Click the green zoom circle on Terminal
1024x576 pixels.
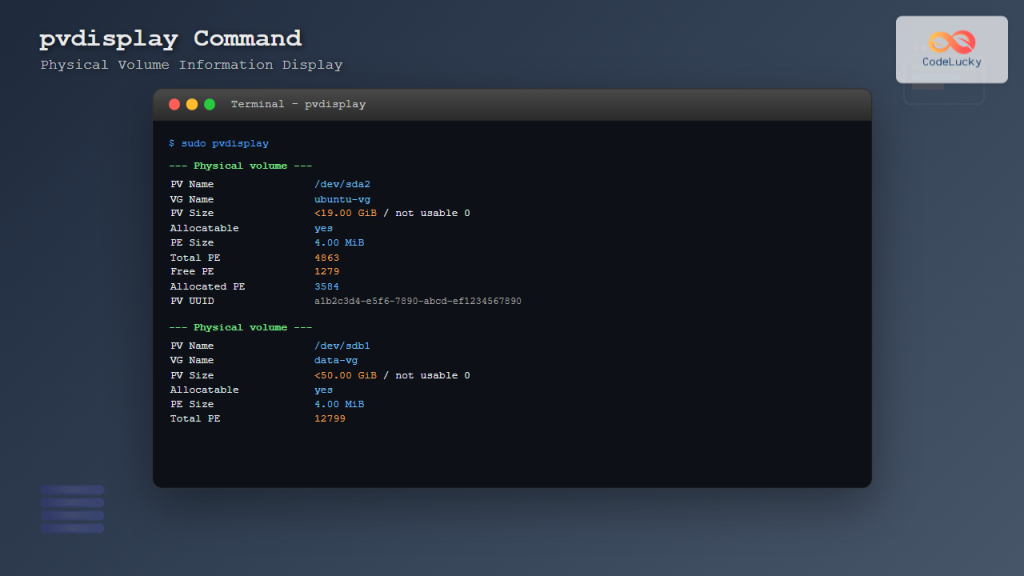click(209, 103)
